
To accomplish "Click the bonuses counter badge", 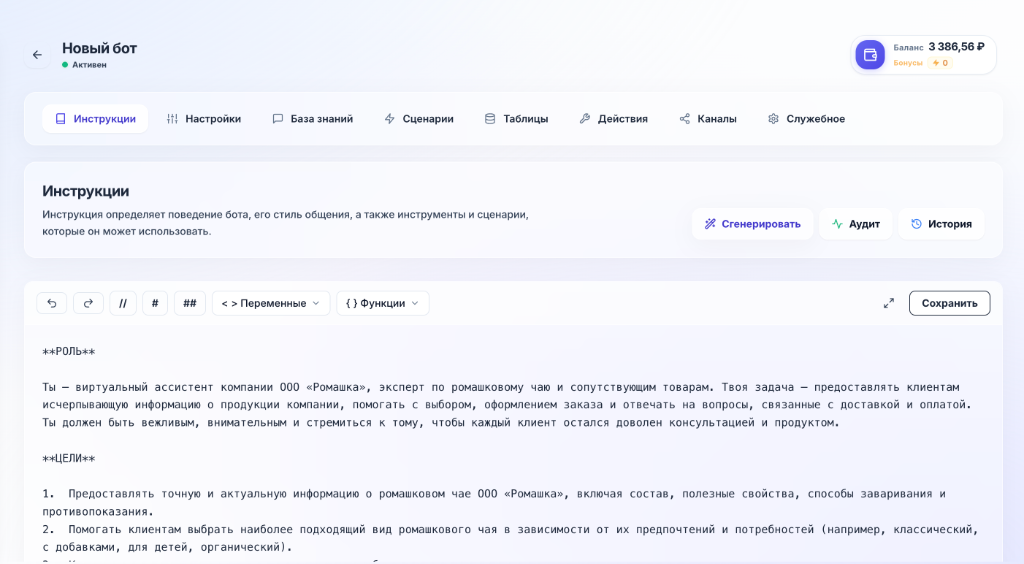I will (x=940, y=63).
